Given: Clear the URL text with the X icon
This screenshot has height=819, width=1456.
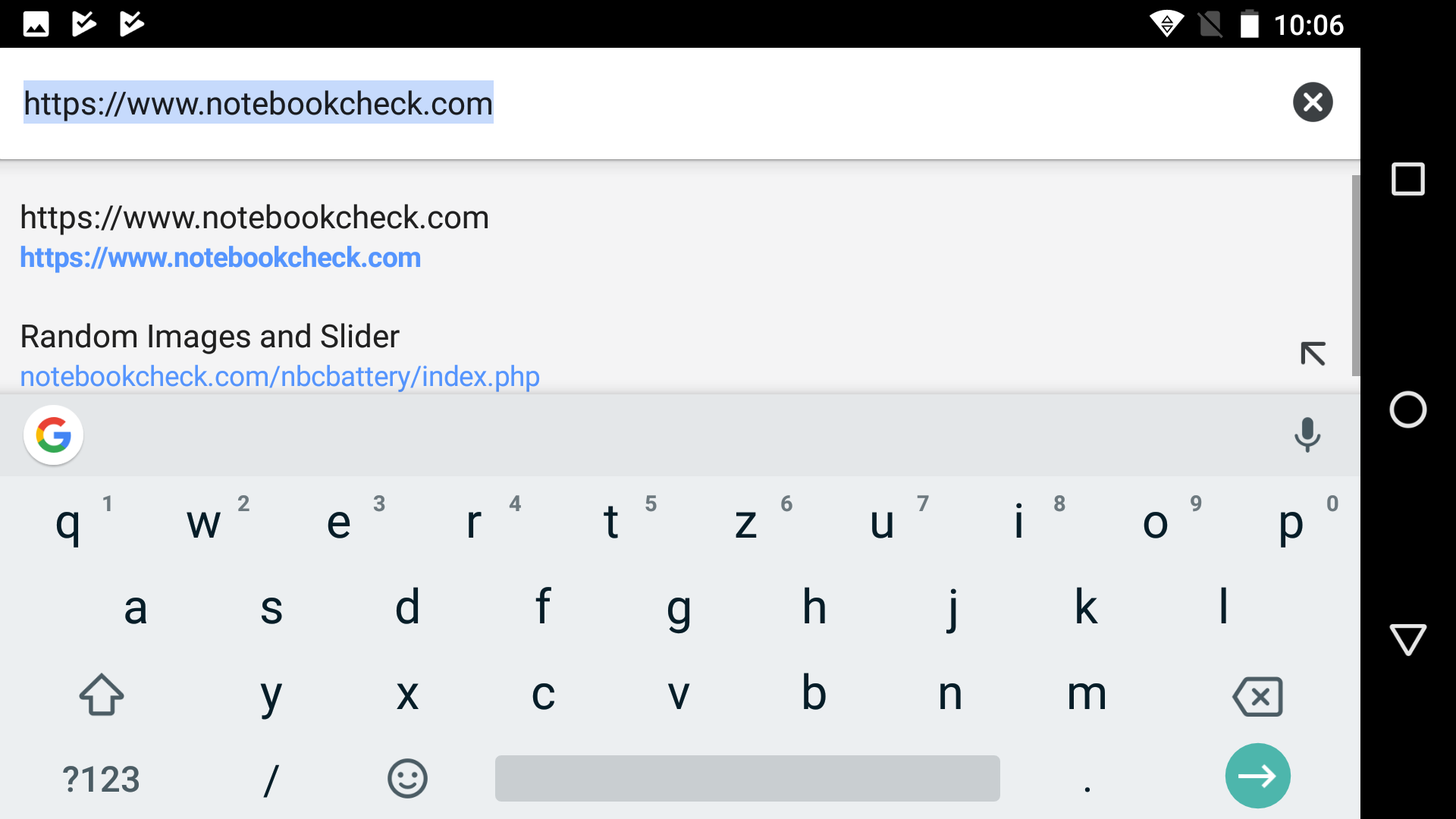Looking at the screenshot, I should click(1313, 102).
